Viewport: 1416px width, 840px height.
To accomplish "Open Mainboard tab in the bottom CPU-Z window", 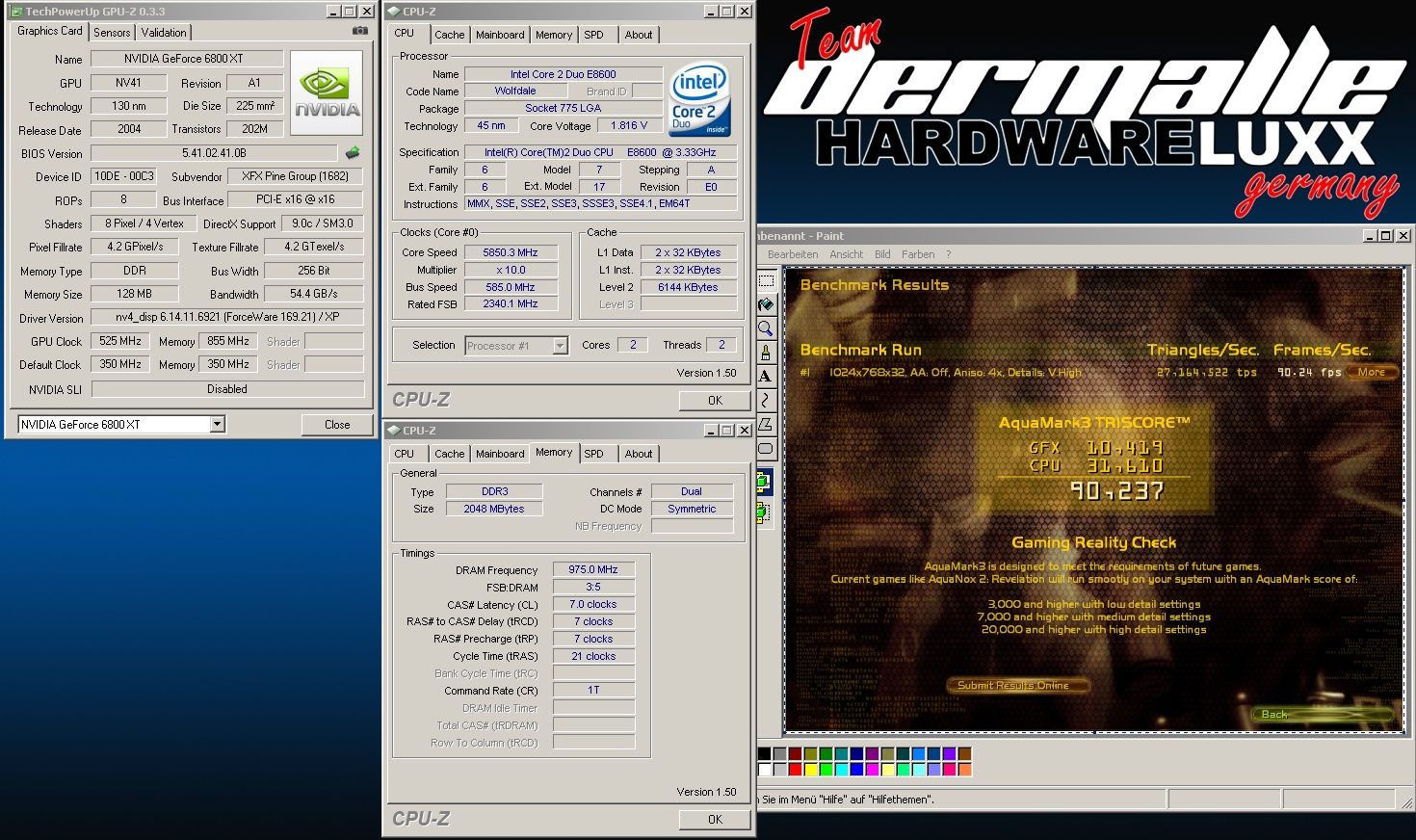I will (x=500, y=454).
